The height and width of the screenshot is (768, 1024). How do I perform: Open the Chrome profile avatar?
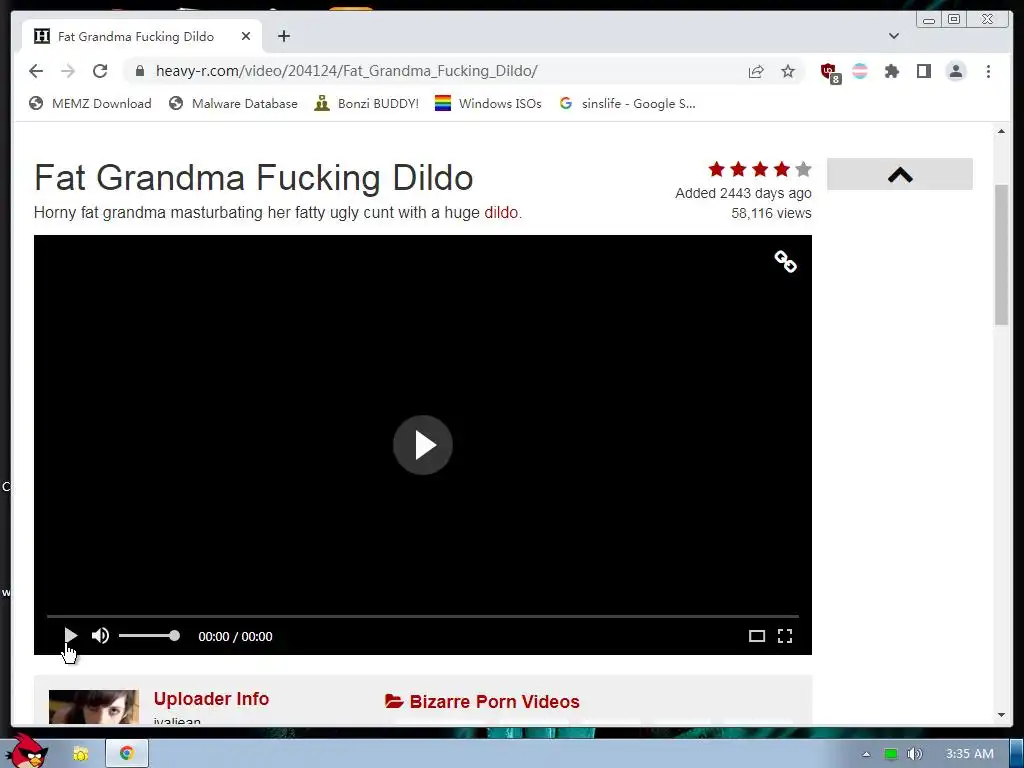(955, 71)
